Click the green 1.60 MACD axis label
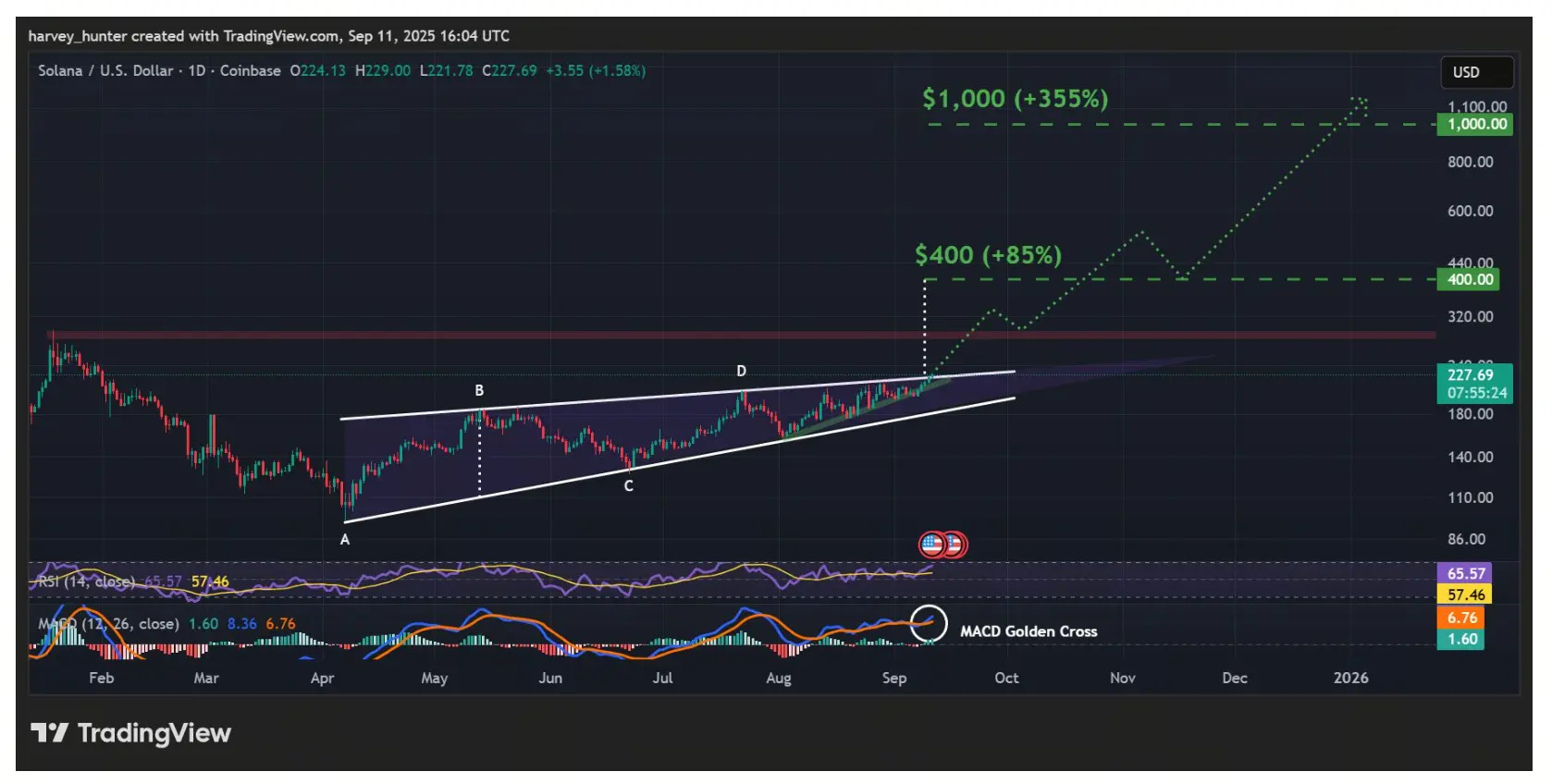The width and height of the screenshot is (1552, 784). (x=1460, y=639)
